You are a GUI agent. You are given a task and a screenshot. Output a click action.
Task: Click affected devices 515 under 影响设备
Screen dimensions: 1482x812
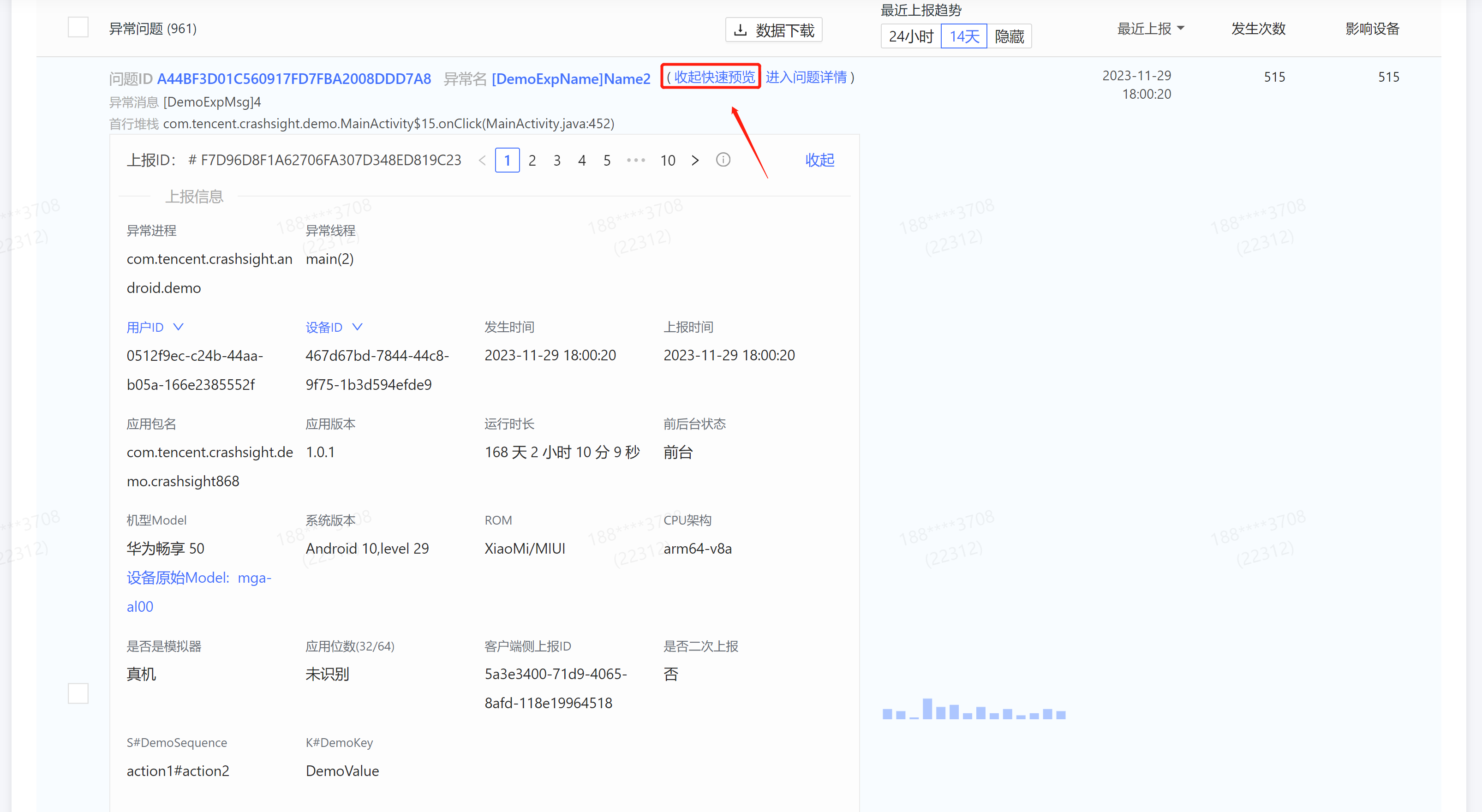[x=1388, y=77]
